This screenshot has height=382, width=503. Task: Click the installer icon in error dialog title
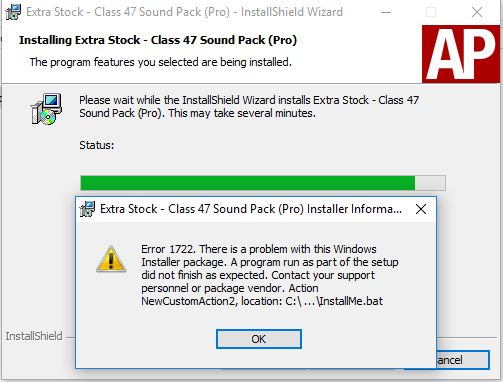87,209
